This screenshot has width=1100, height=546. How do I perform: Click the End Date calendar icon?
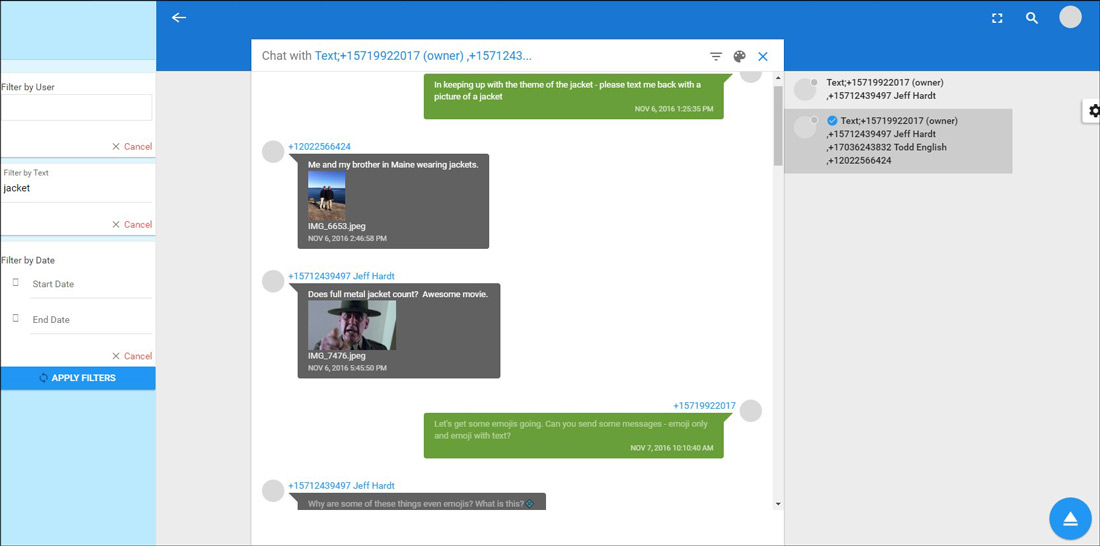pos(16,319)
